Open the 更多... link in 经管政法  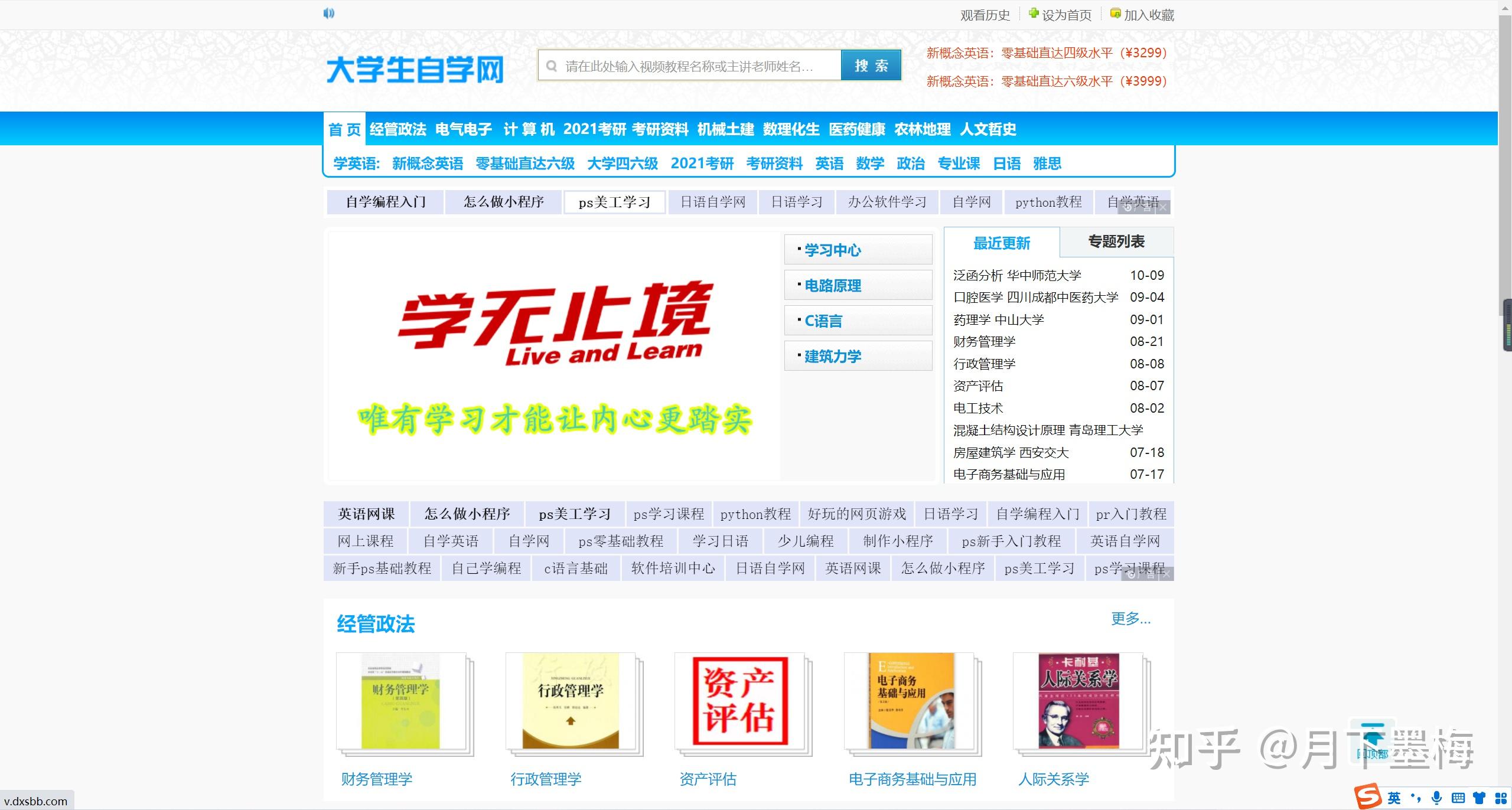point(1130,619)
